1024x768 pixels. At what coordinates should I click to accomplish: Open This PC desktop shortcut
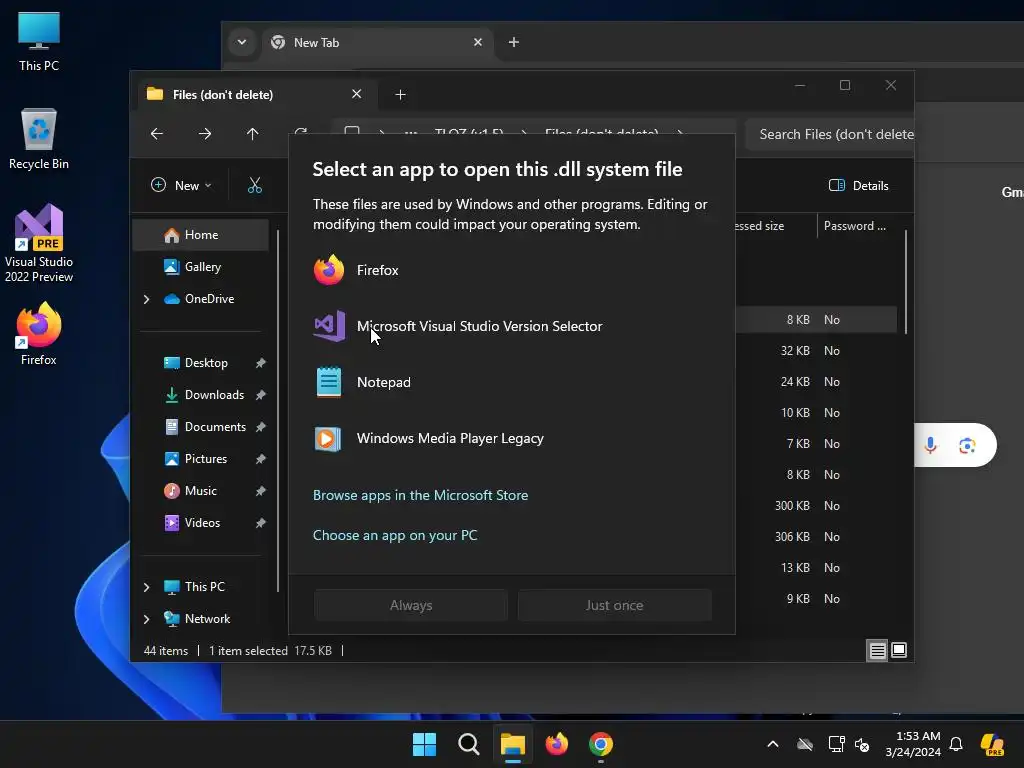point(39,42)
